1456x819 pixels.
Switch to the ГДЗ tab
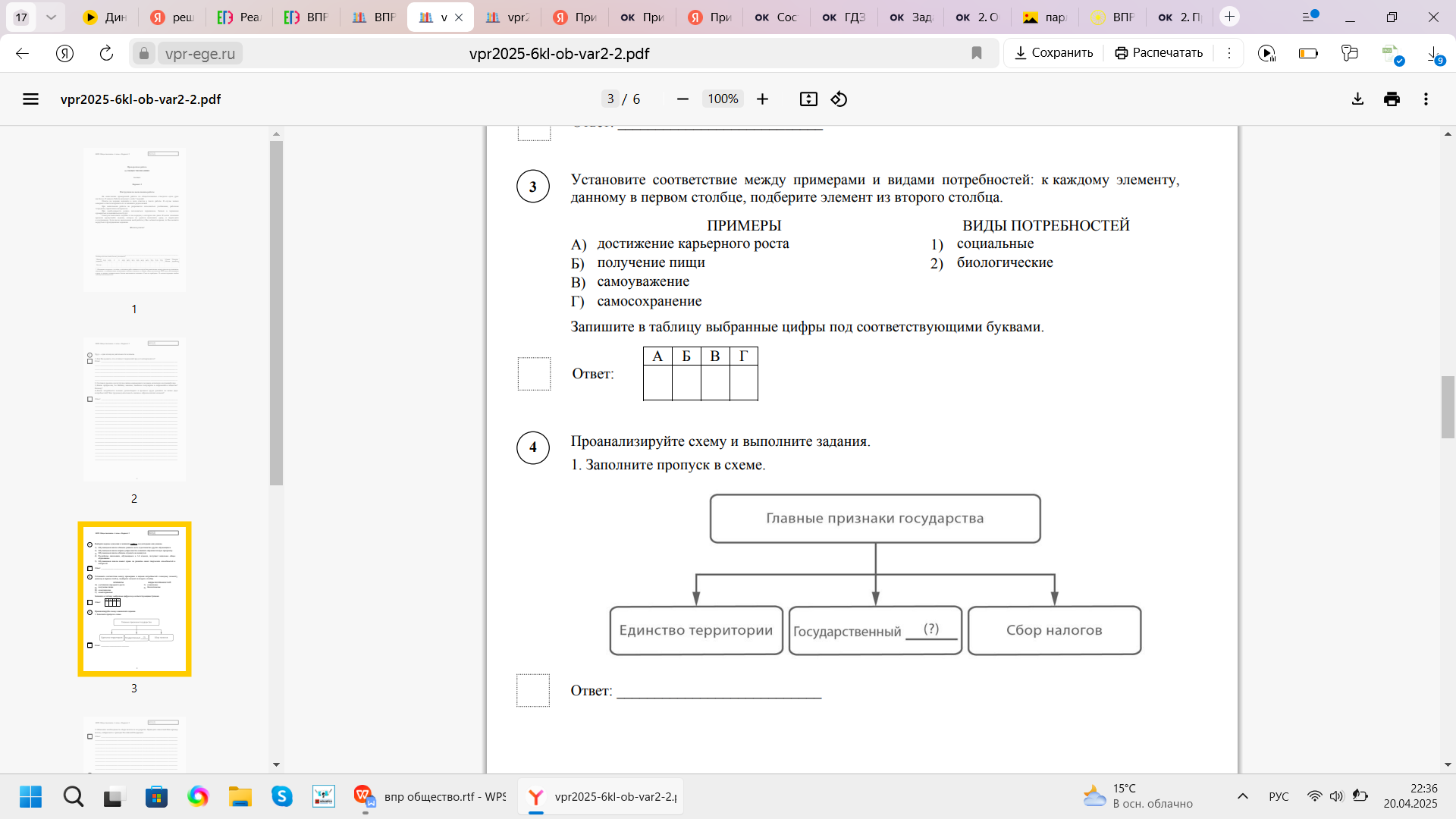[844, 17]
